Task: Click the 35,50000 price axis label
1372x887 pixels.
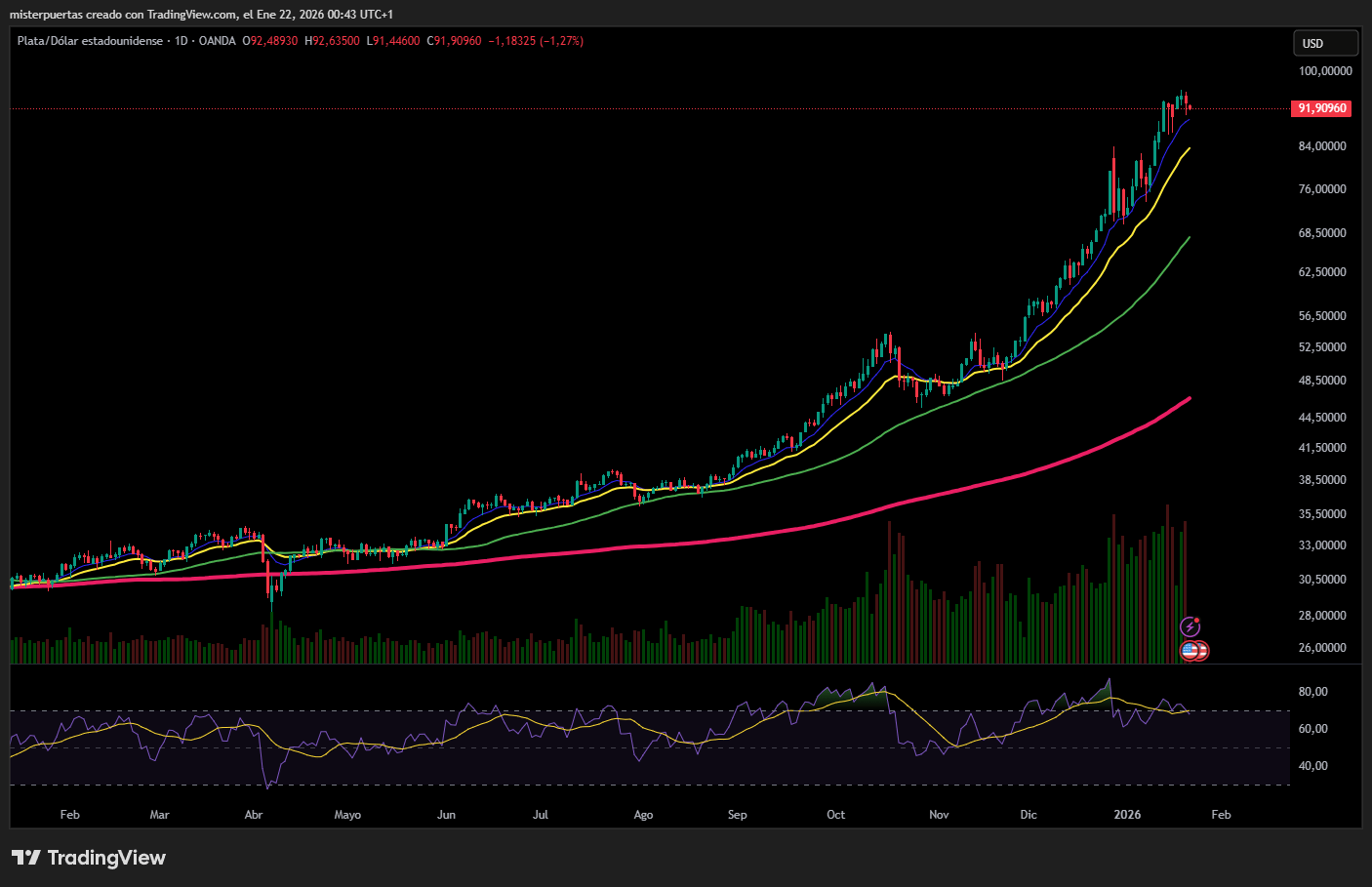Action: pos(1323,514)
